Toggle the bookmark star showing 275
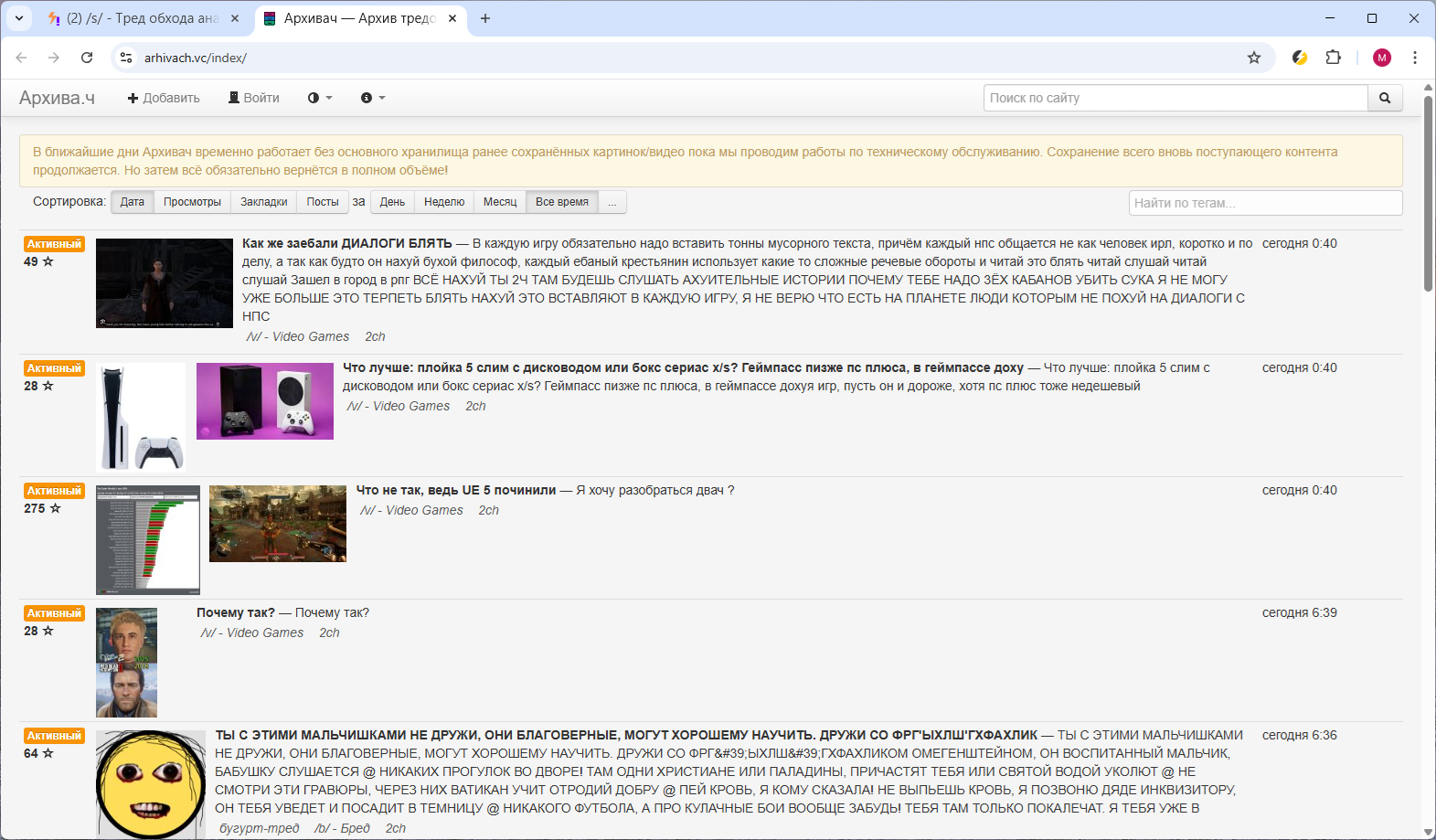The width and height of the screenshot is (1436, 840). 55,508
